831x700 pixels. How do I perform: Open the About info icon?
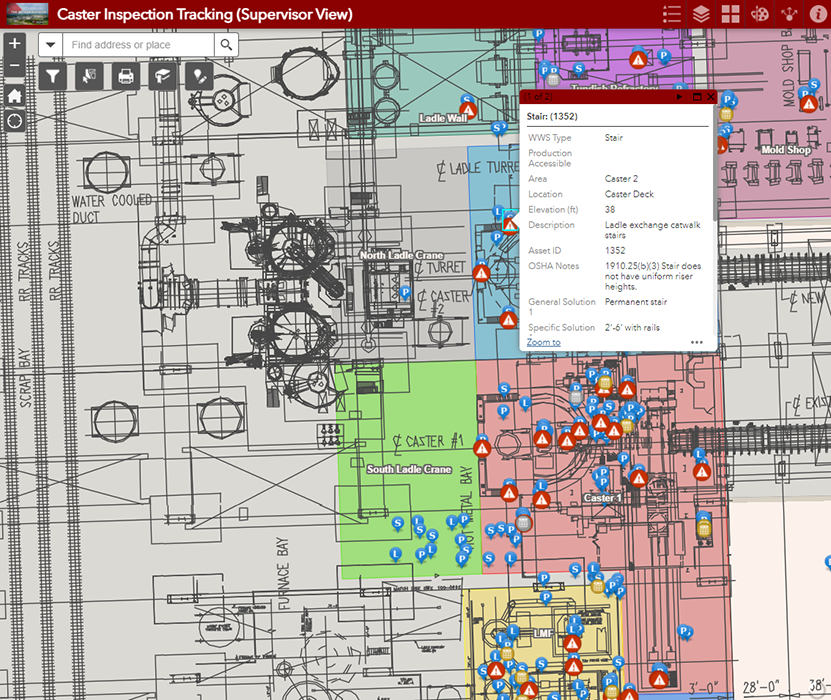818,14
